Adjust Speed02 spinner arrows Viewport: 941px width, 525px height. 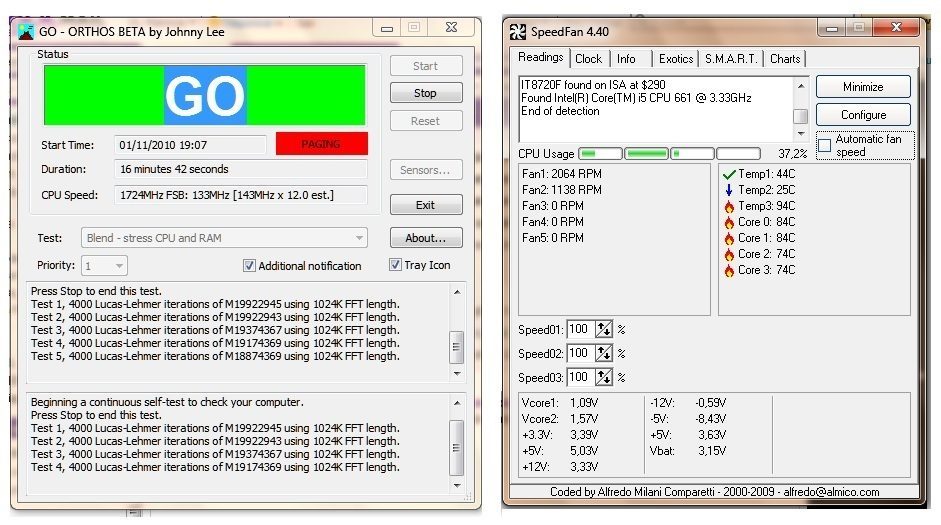click(603, 353)
